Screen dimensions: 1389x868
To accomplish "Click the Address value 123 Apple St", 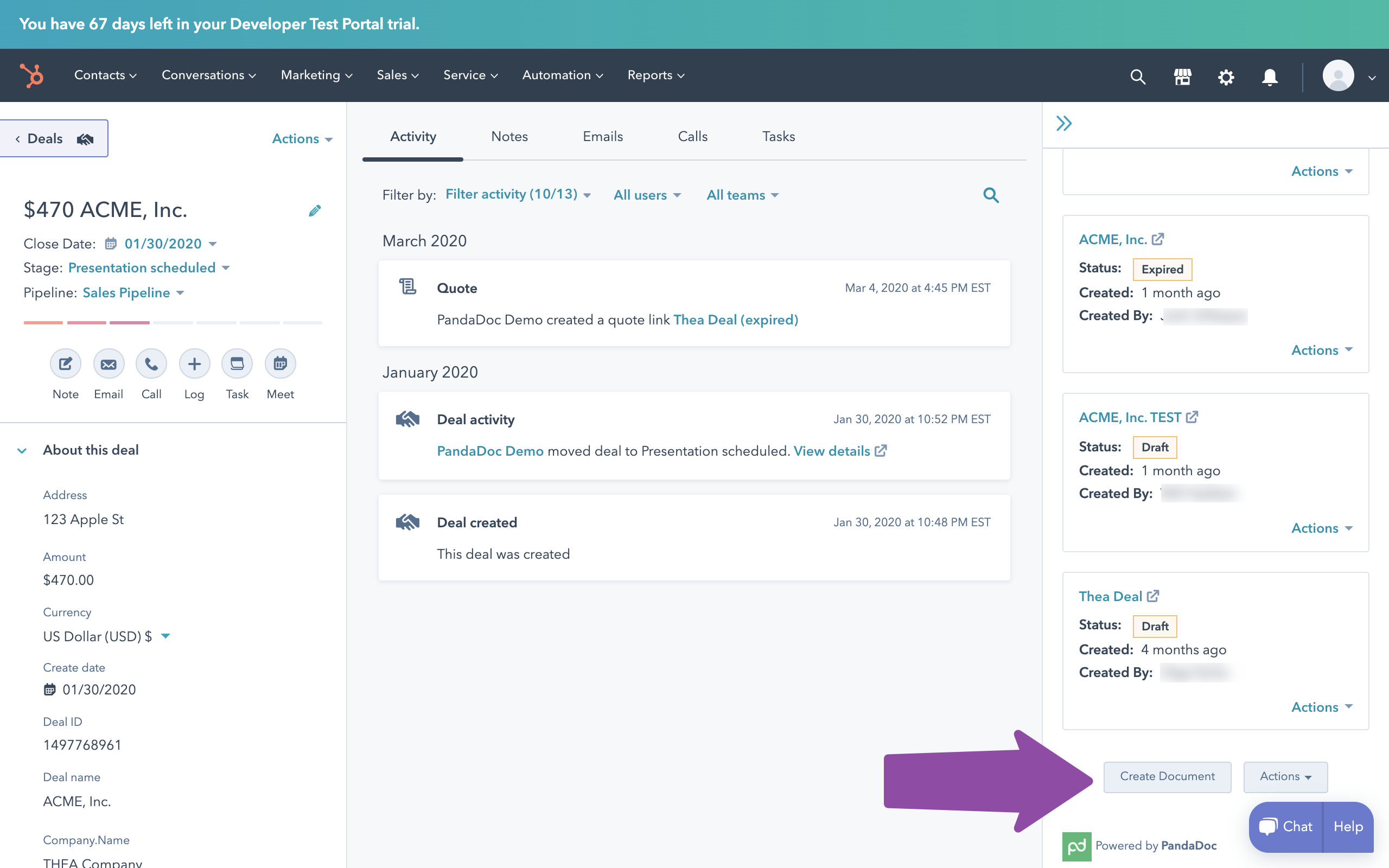I will (83, 520).
